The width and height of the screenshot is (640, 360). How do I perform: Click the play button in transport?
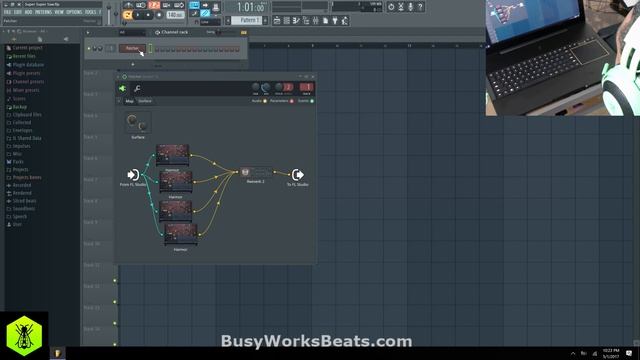(138, 15)
